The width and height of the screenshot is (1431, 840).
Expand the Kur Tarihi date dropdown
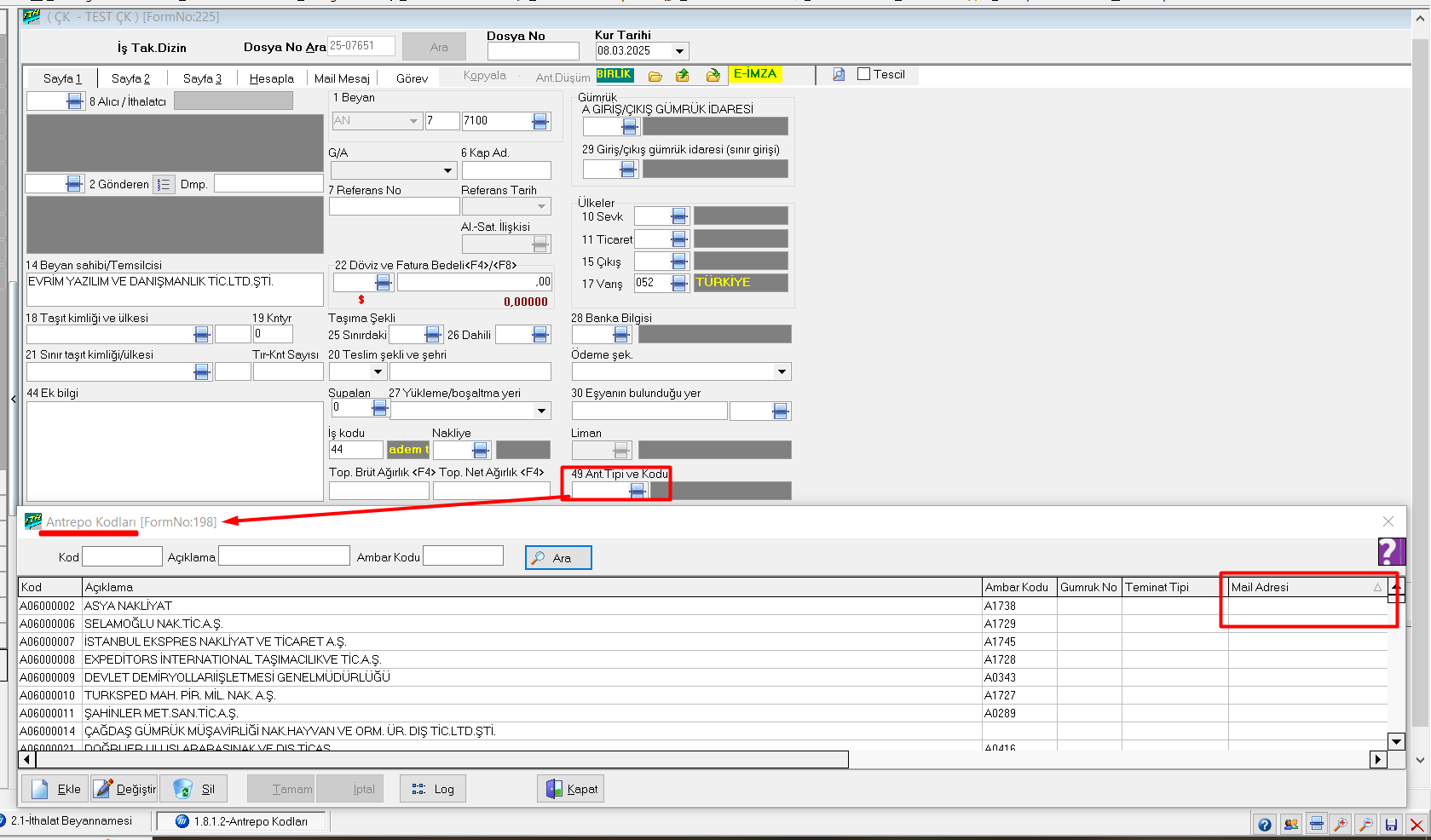coord(679,51)
